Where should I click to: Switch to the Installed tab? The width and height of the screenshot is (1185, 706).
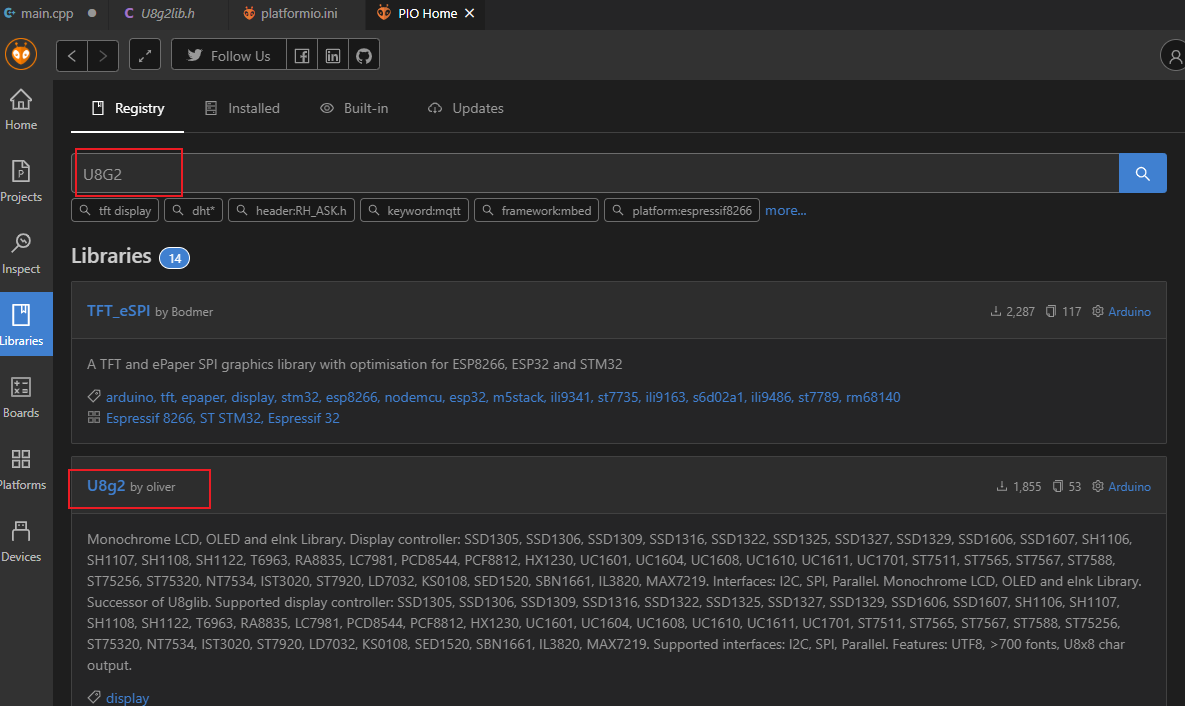[242, 108]
